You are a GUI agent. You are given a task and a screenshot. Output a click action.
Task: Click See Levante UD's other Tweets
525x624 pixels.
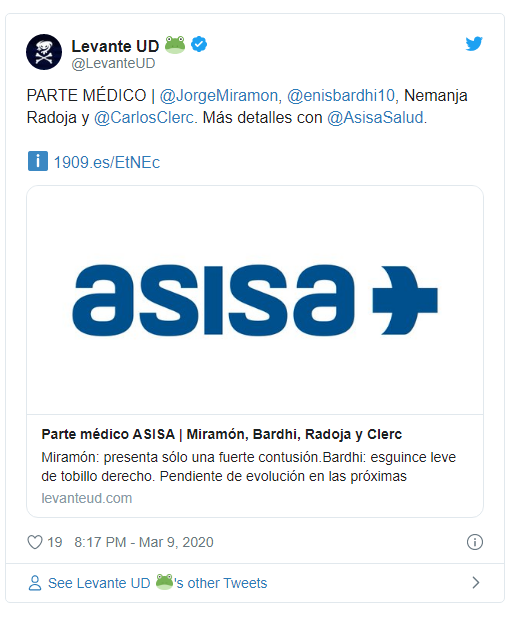click(157, 583)
